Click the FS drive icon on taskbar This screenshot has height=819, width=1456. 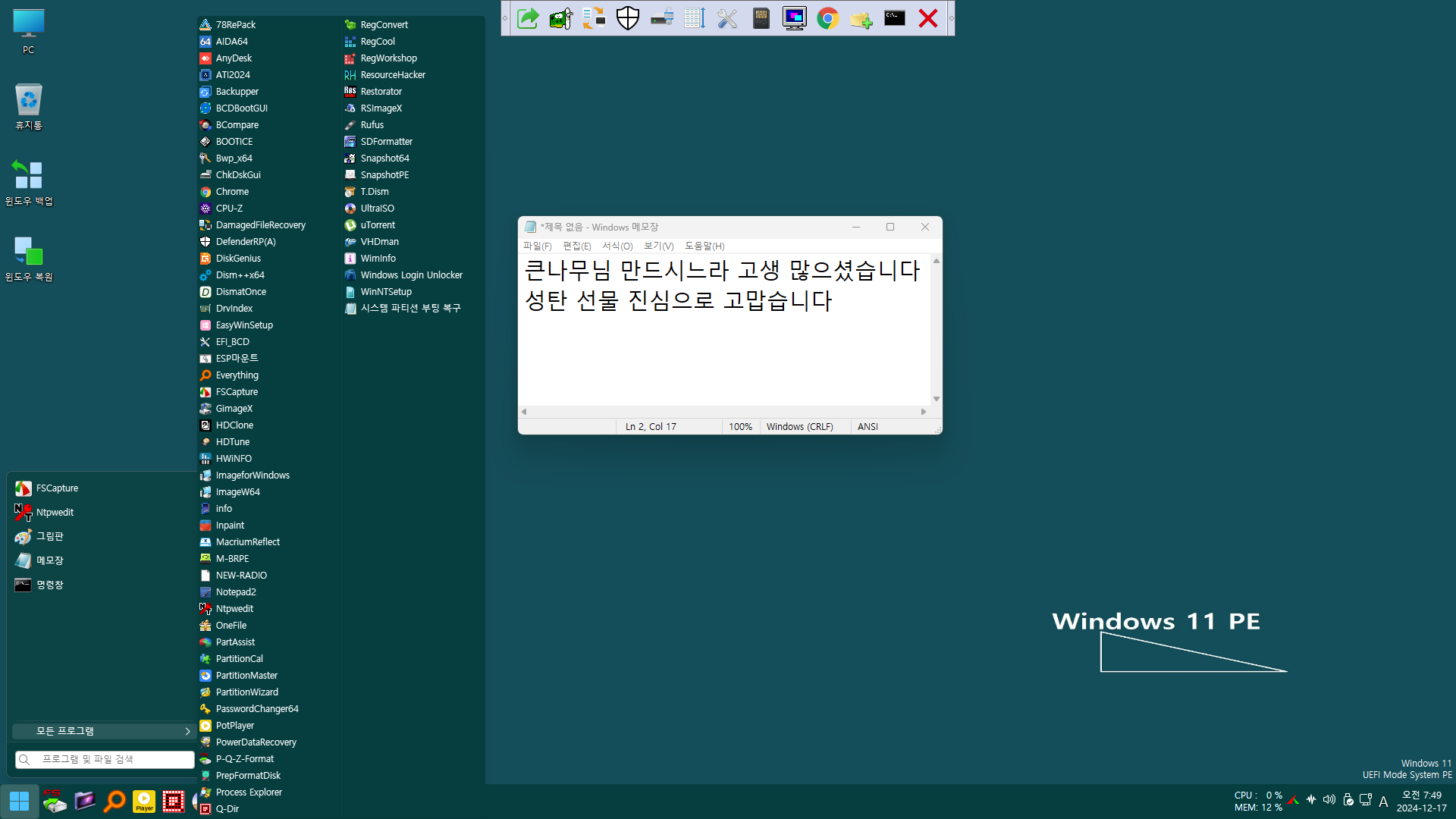pyautogui.click(x=55, y=801)
